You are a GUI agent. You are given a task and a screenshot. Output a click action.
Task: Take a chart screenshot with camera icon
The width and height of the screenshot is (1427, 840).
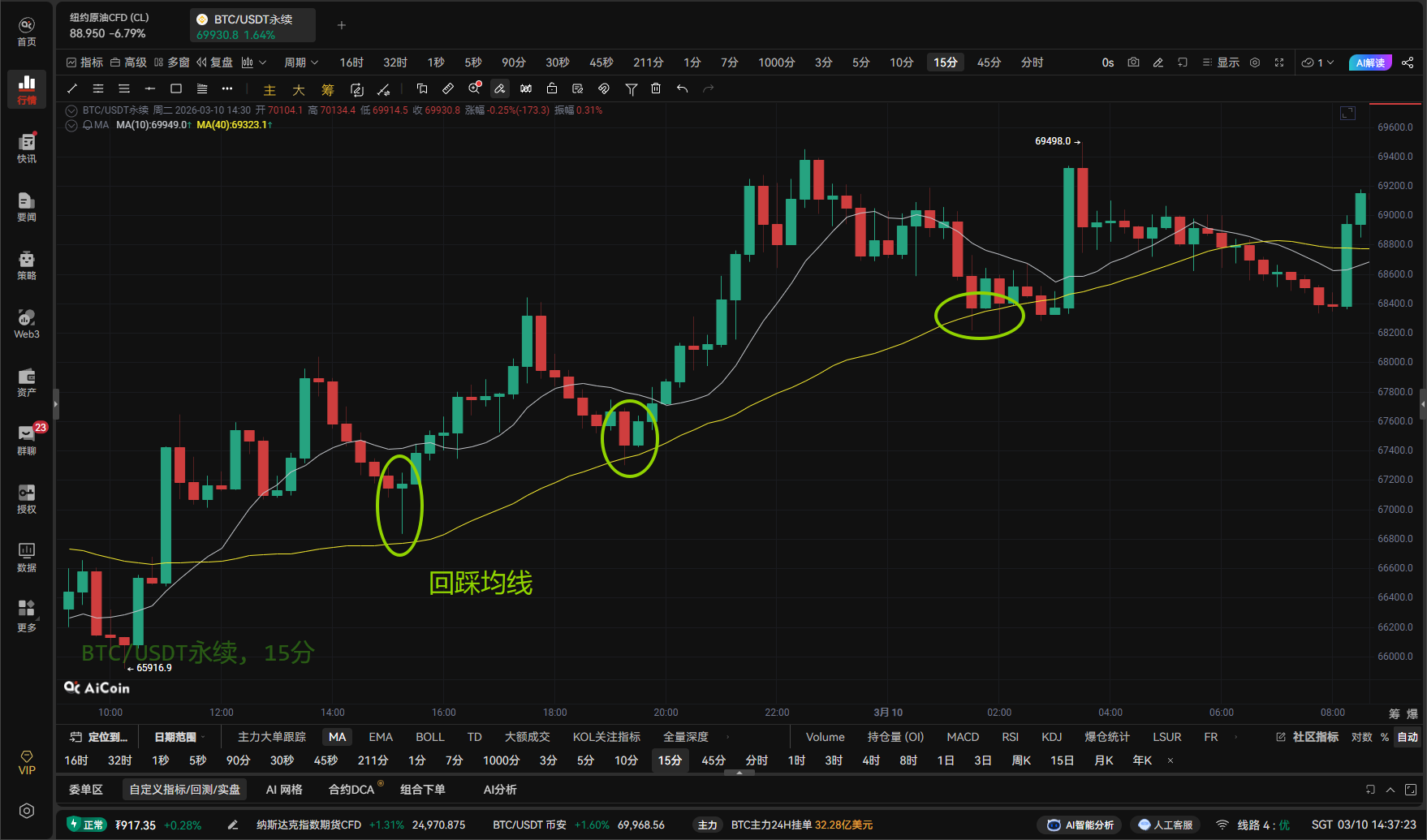point(1133,62)
